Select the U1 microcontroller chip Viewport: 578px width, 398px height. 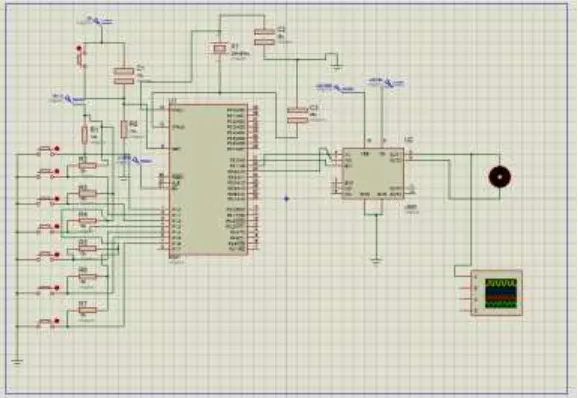click(x=208, y=180)
